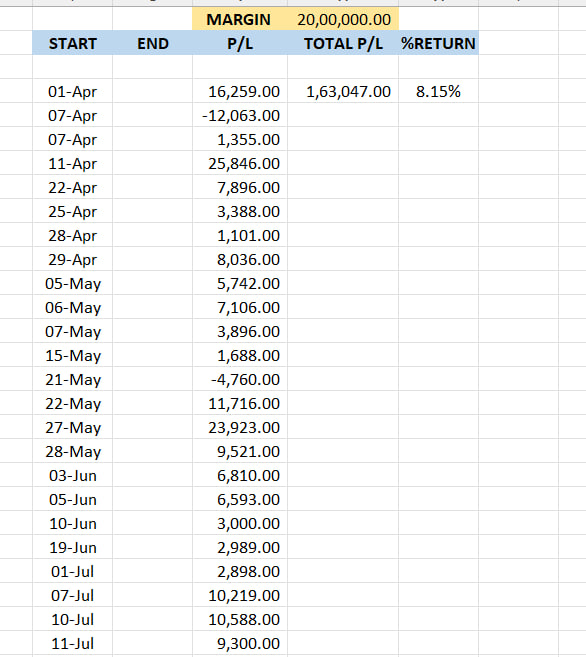Select the P/L value 6,810.00
586x657 pixels.
[240, 476]
